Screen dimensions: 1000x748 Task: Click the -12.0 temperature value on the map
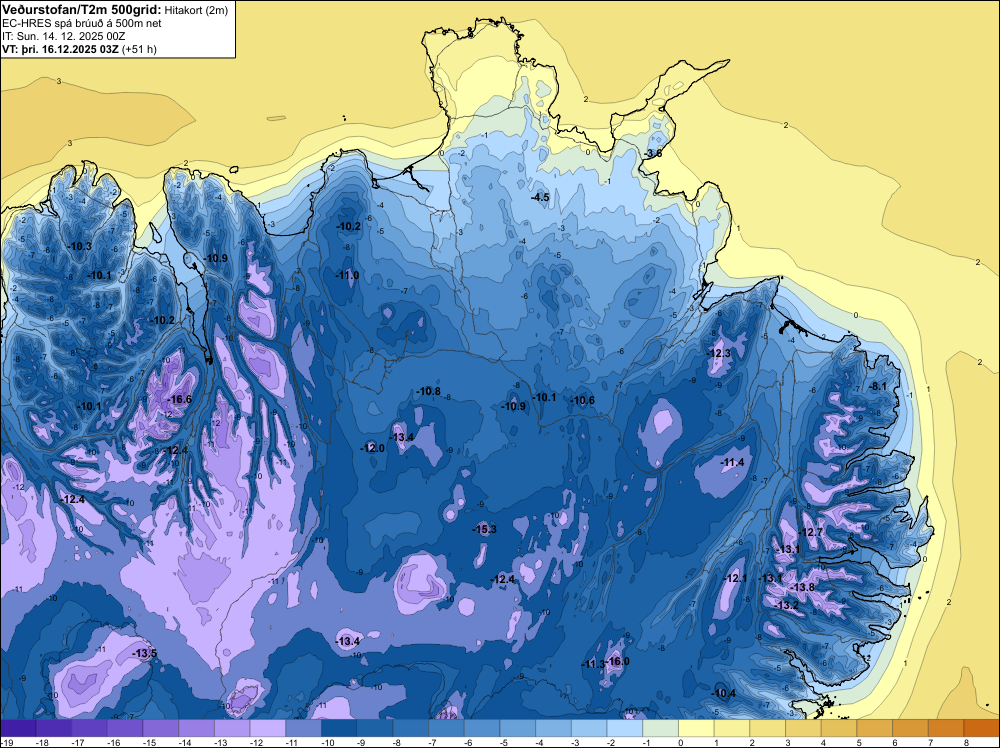(372, 448)
